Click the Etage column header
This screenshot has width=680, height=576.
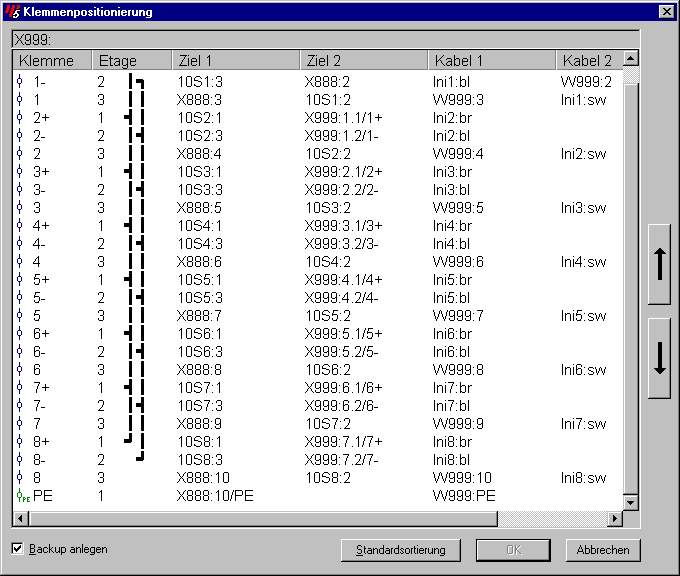coord(132,60)
